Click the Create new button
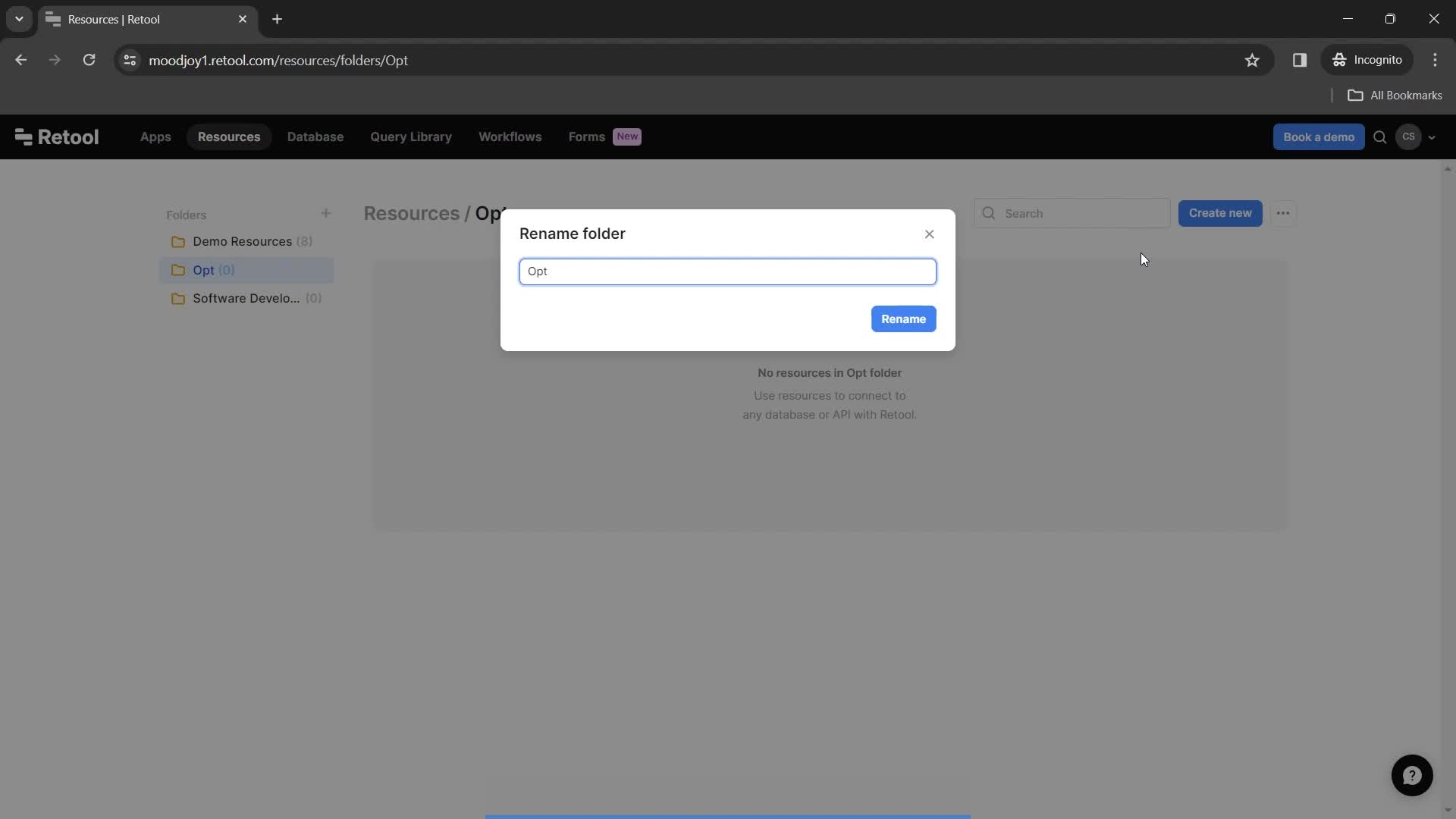Image resolution: width=1456 pixels, height=819 pixels. pos(1220,213)
